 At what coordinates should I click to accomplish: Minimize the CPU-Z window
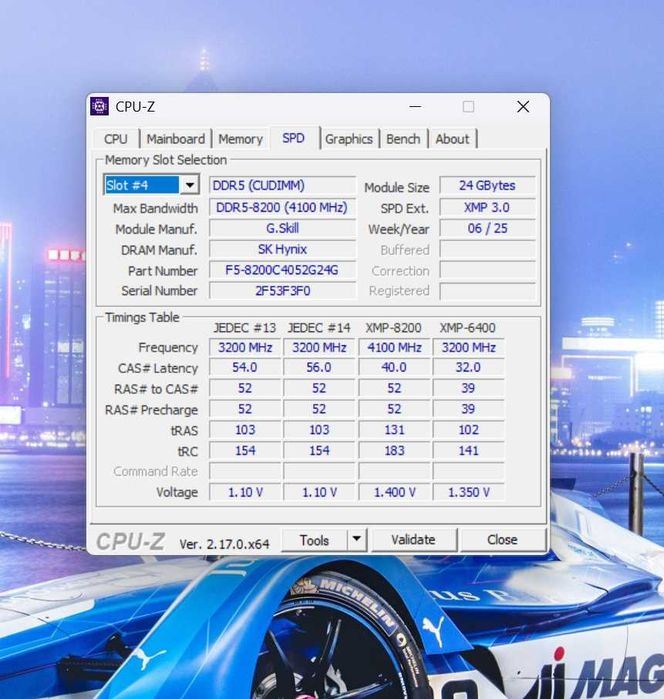(415, 107)
